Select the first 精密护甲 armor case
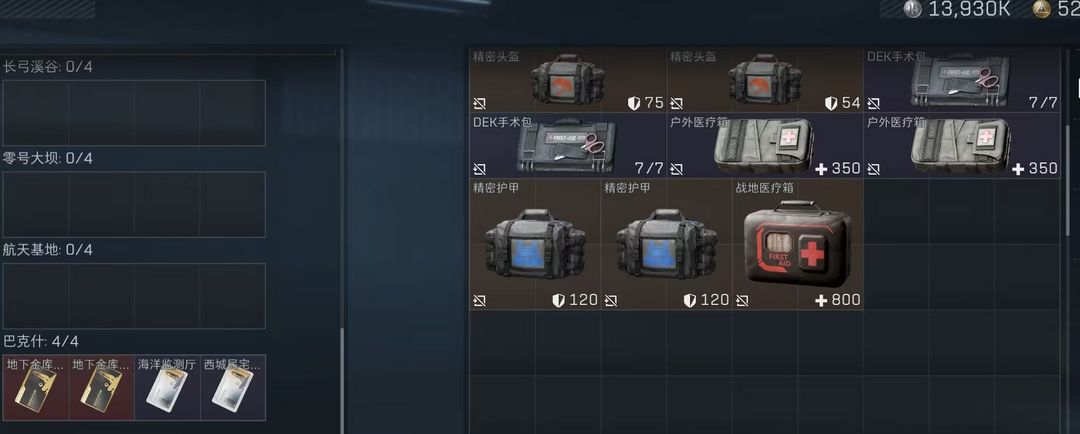 (535, 245)
